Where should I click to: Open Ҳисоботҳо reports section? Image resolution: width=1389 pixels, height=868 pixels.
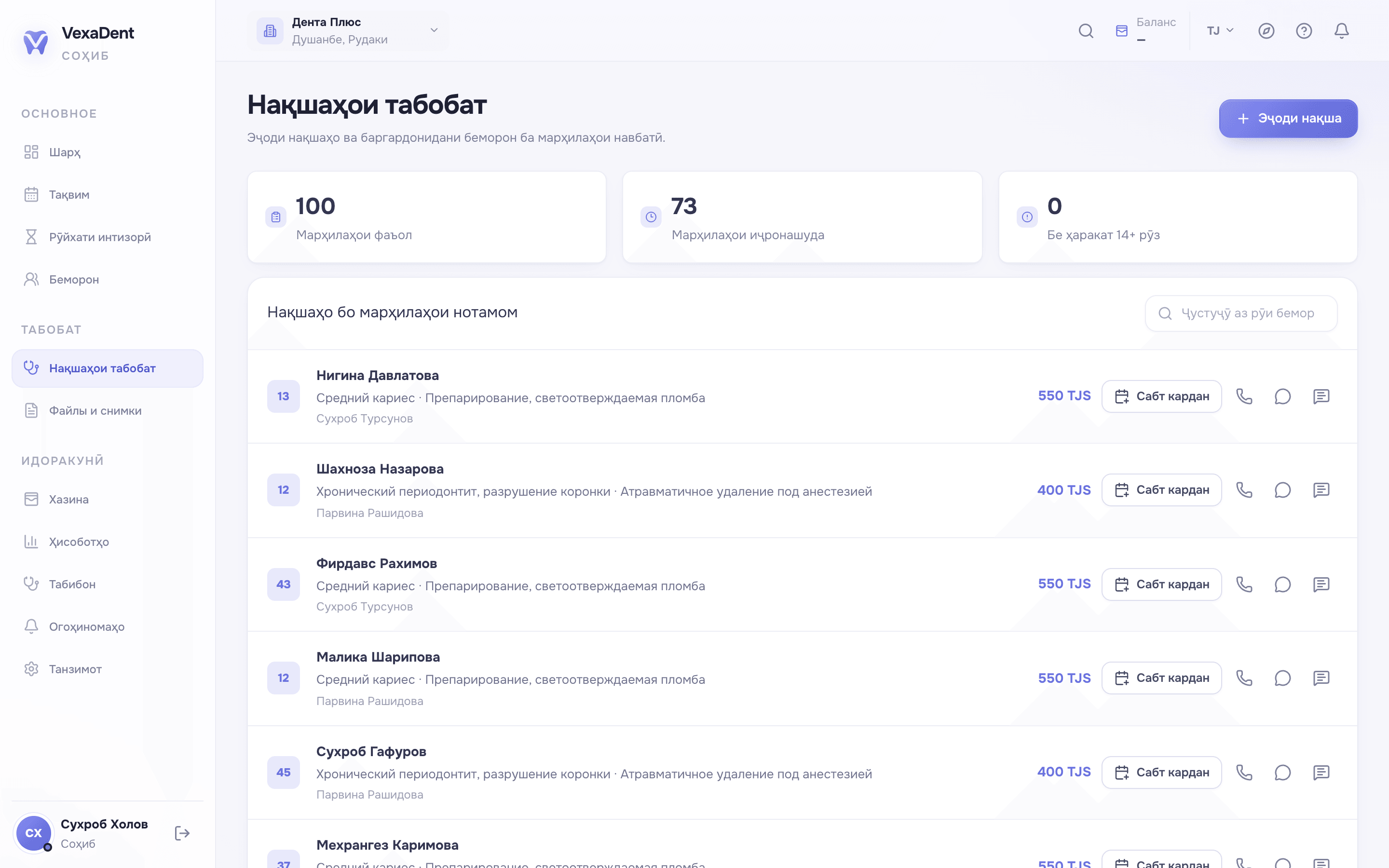coord(108,542)
